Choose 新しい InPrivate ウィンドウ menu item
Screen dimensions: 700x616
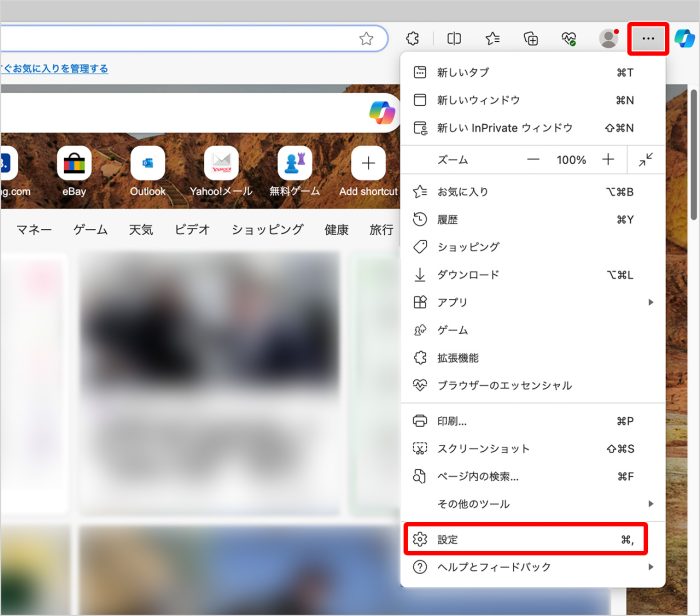point(505,128)
